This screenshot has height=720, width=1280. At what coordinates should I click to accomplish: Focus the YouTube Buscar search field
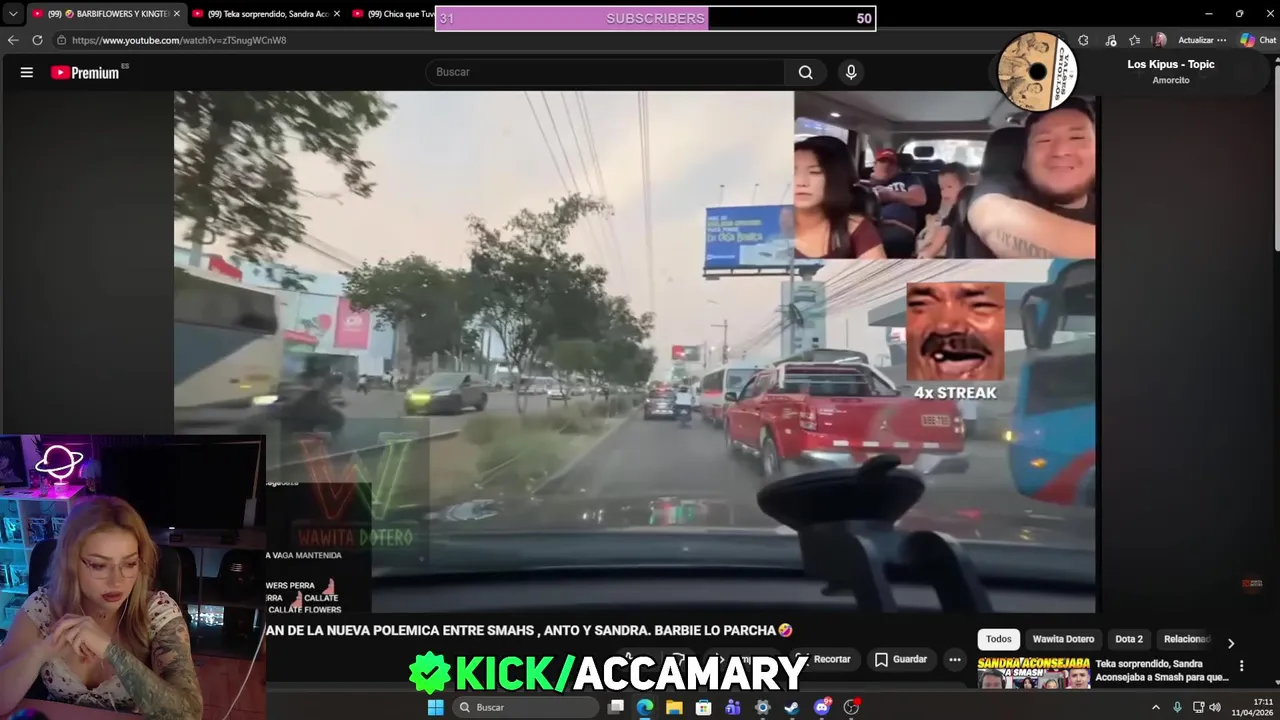click(606, 72)
